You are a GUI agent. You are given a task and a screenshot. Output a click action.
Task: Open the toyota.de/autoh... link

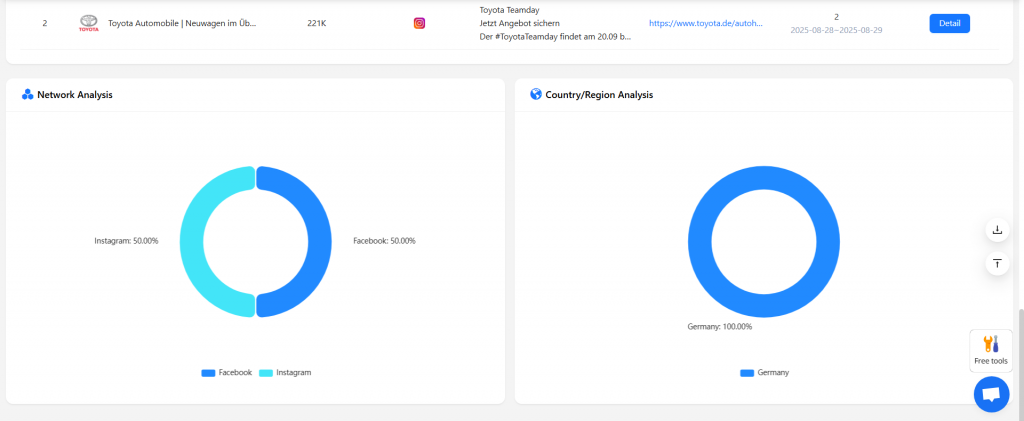706,23
